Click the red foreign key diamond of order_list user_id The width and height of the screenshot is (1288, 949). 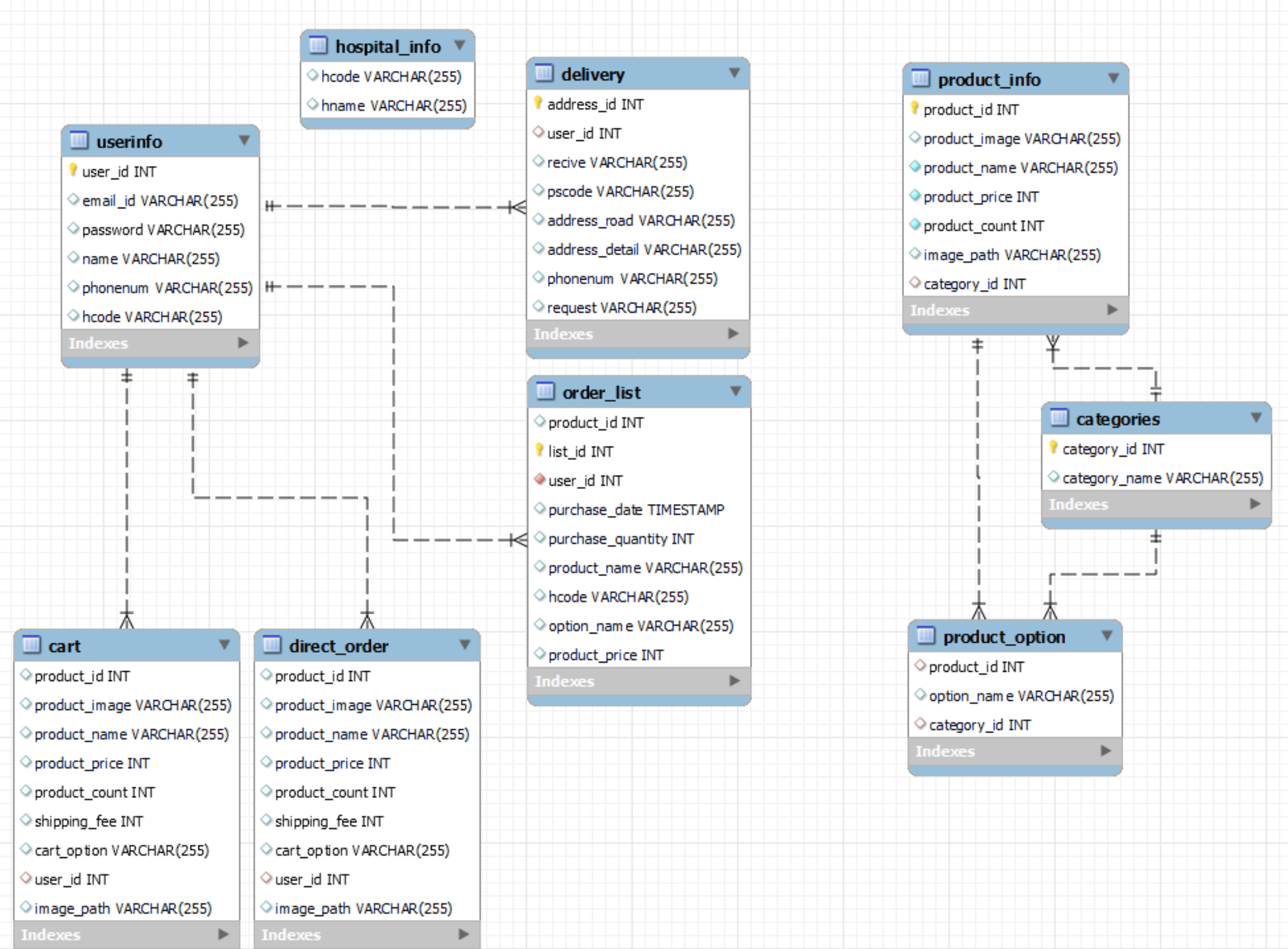(x=540, y=479)
